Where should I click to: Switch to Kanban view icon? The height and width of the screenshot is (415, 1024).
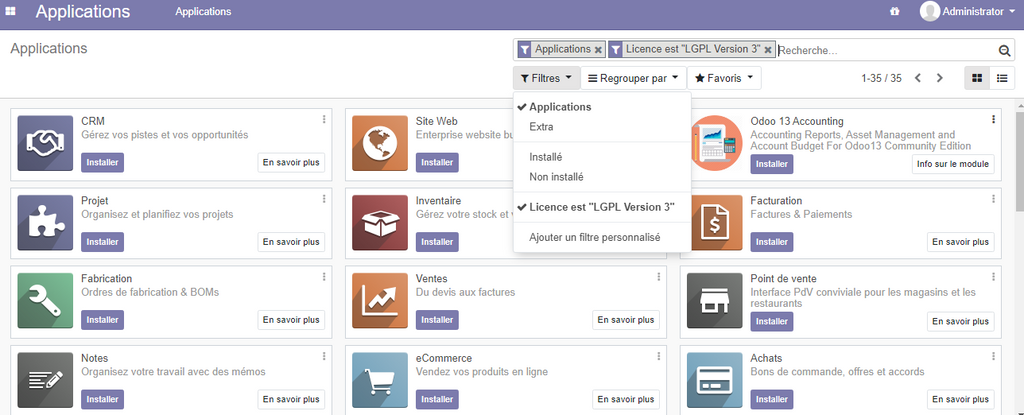click(977, 78)
